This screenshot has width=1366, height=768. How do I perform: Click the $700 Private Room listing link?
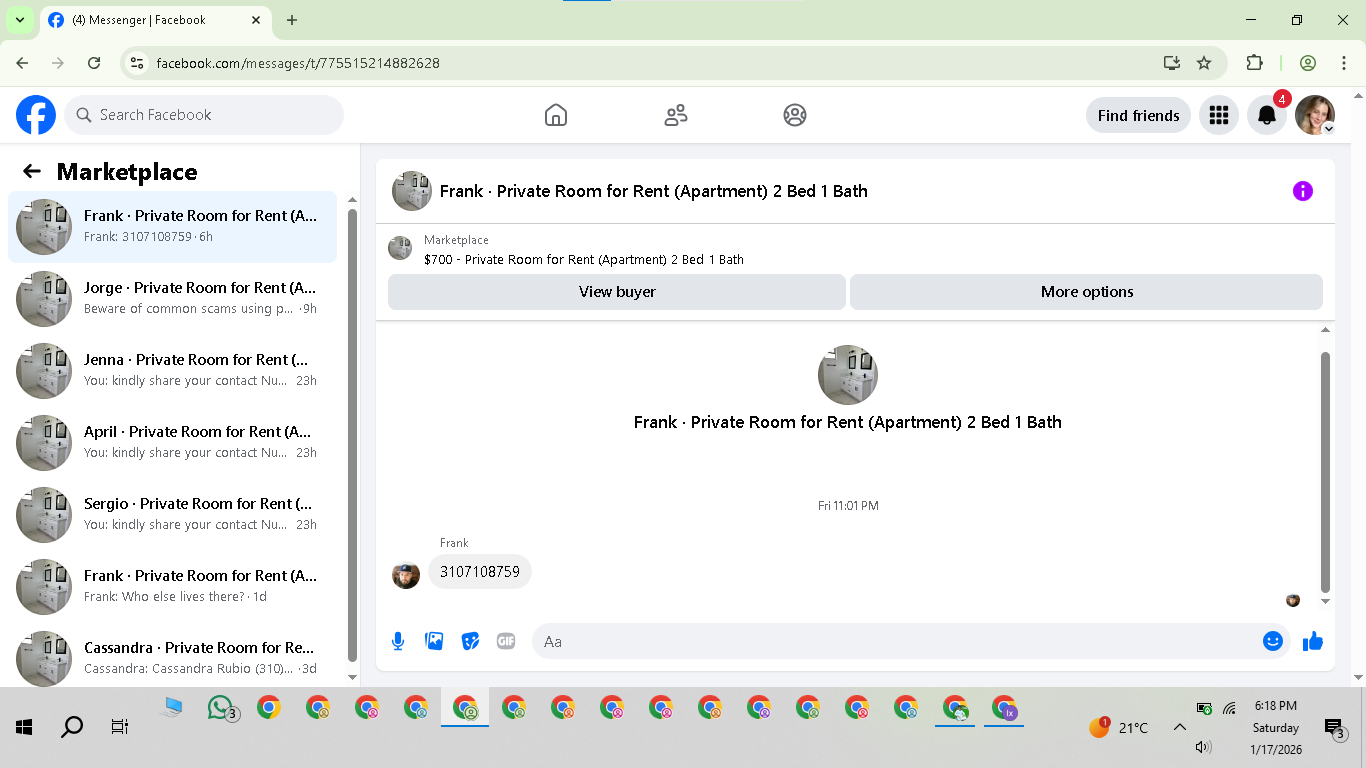click(x=584, y=259)
